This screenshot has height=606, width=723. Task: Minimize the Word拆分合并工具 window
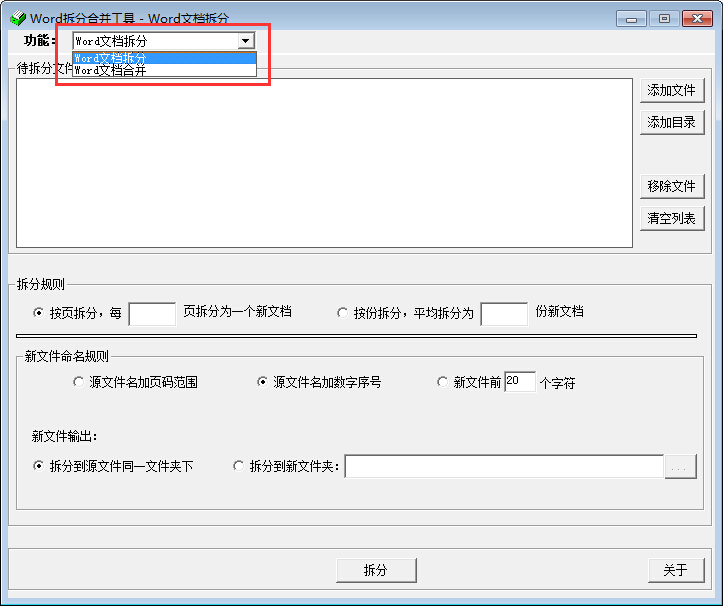tap(631, 18)
